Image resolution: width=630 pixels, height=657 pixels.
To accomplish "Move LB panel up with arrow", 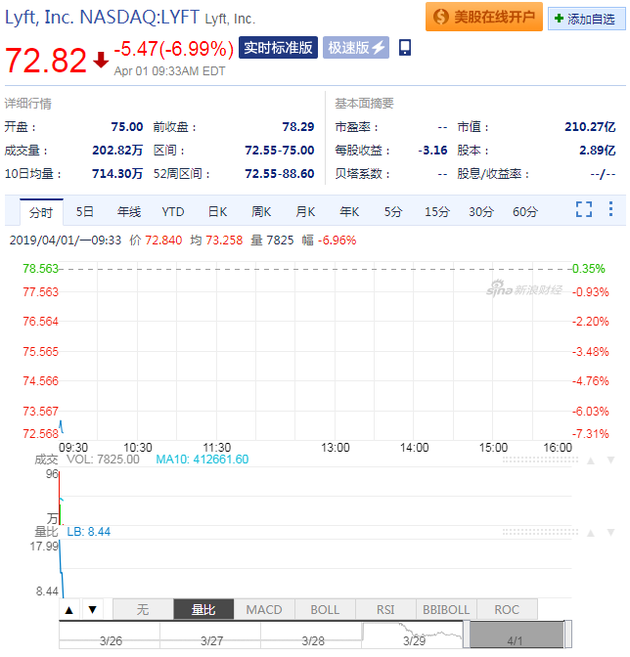I will pos(591,533).
